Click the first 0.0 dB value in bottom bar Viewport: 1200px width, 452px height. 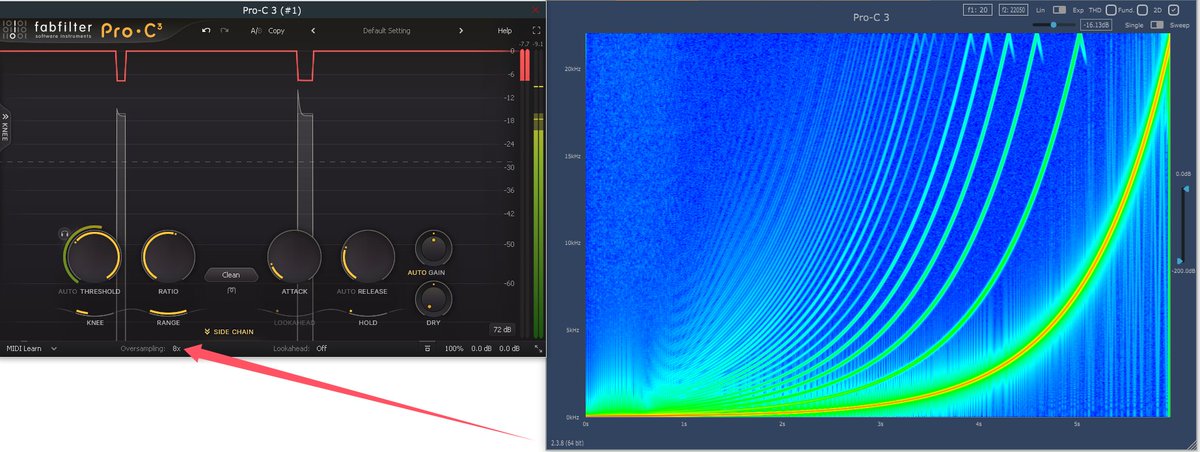[x=482, y=349]
